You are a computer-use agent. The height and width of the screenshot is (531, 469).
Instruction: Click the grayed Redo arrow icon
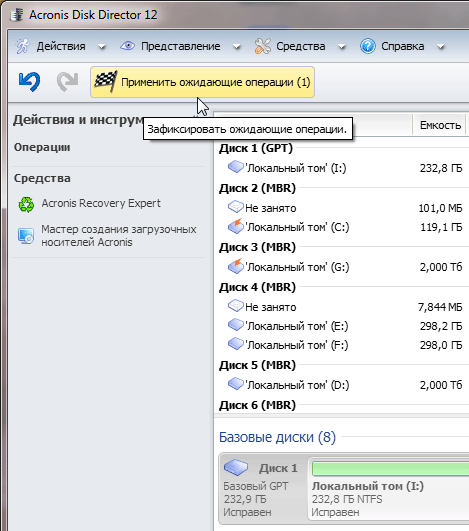67,82
